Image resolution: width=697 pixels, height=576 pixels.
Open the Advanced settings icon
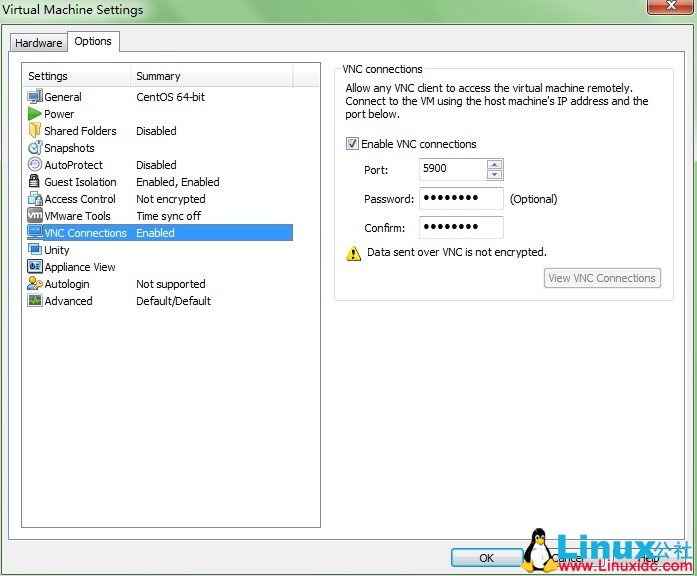point(35,301)
